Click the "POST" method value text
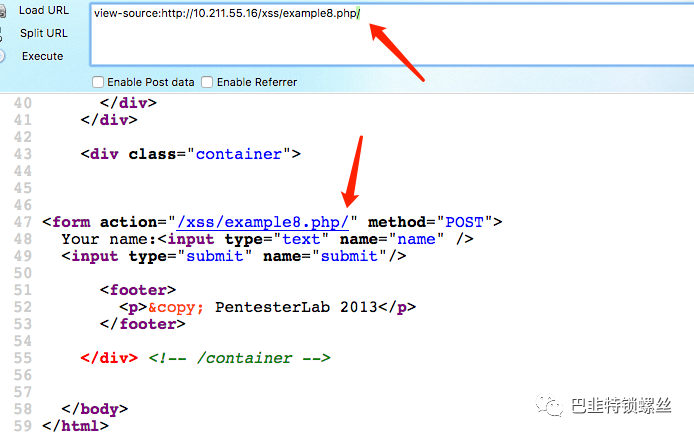Viewport: 694px width, 437px height. [x=464, y=222]
